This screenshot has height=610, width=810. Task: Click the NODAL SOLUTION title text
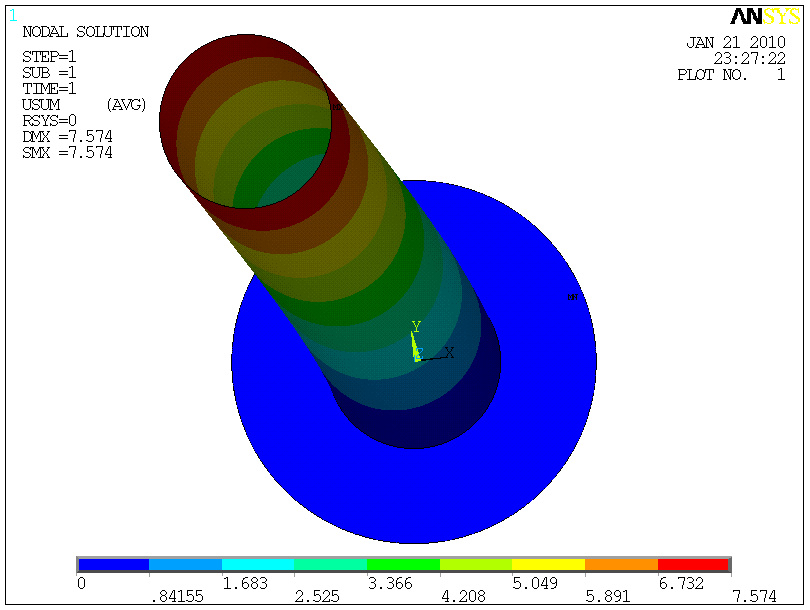[86, 32]
